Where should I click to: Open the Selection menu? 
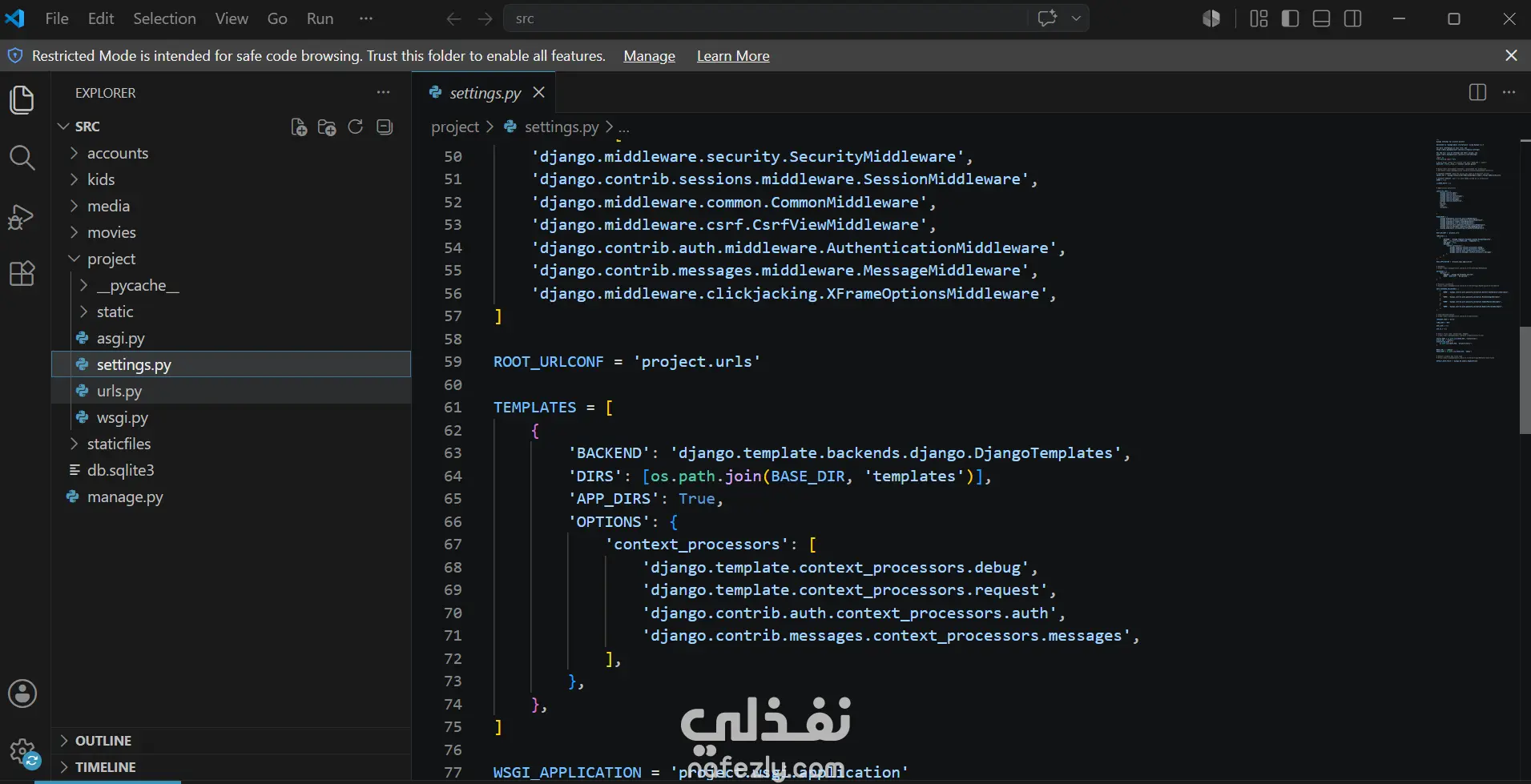coord(164,18)
